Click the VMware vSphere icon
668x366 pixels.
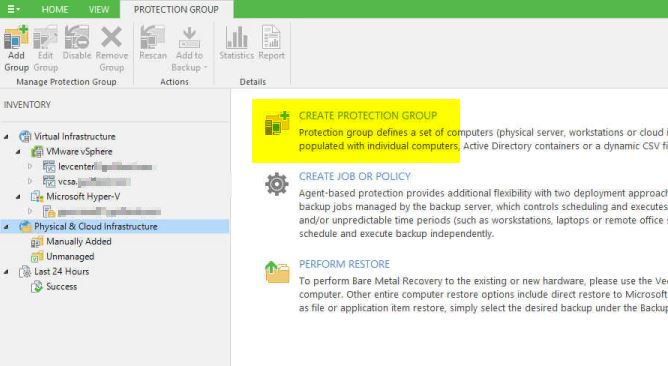pos(37,152)
